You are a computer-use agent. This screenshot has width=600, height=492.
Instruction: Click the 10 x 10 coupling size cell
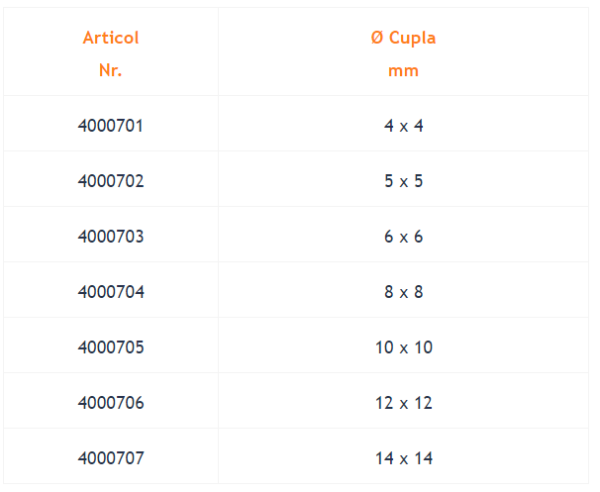click(x=404, y=347)
